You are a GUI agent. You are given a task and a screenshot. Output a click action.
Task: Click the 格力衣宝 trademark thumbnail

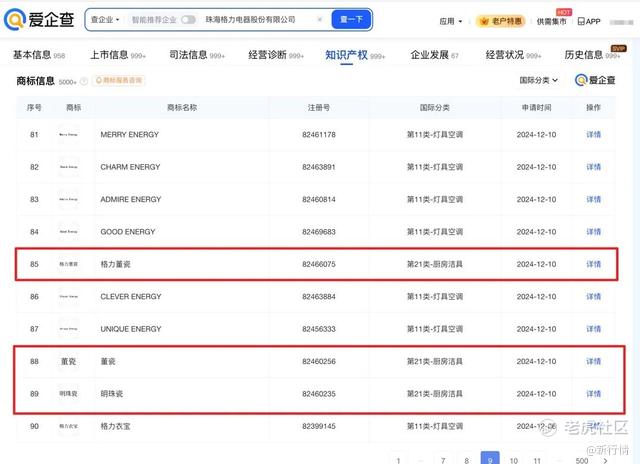tap(68, 426)
